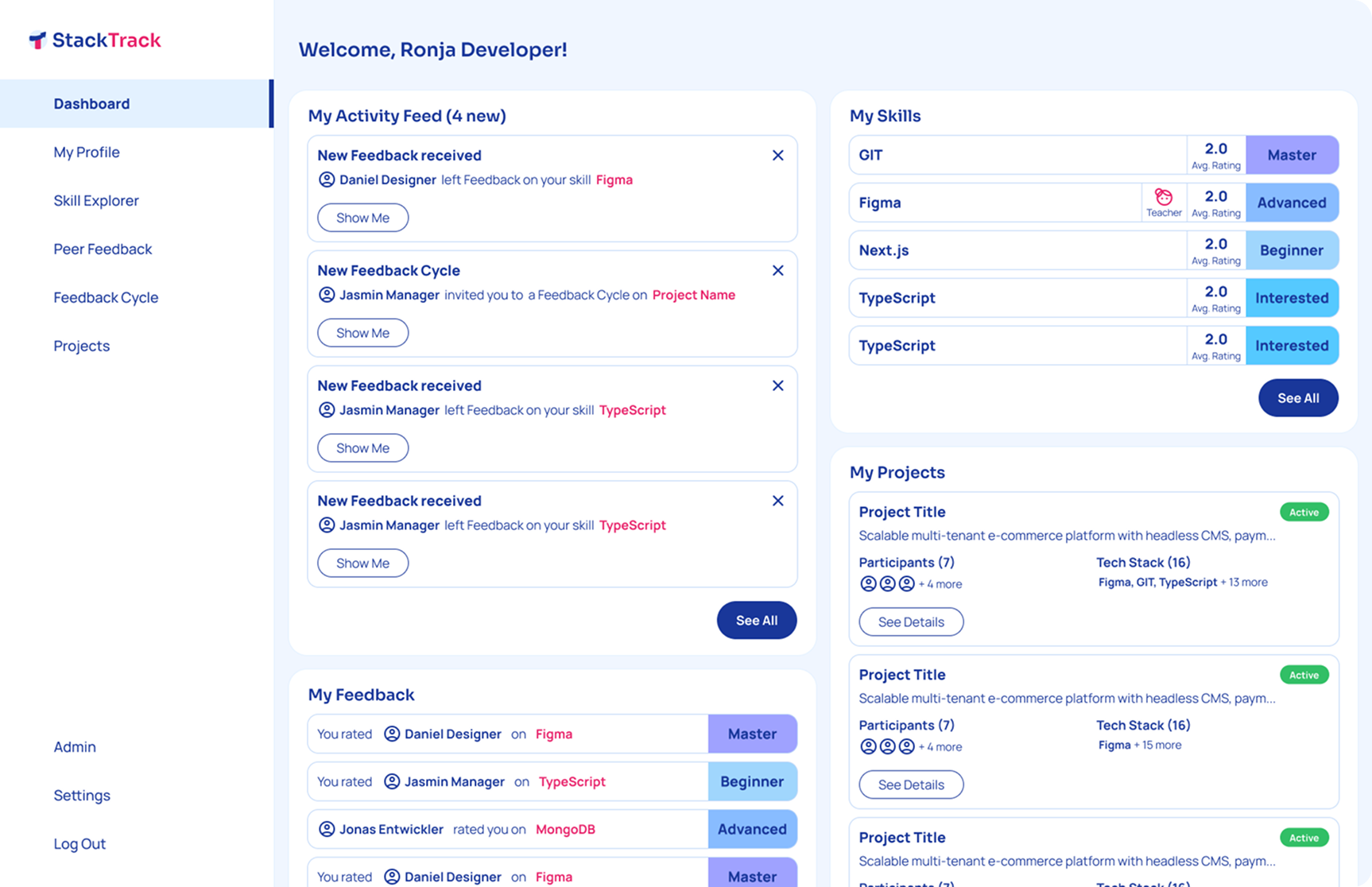
Task: Open Settings from the sidebar
Action: 82,795
